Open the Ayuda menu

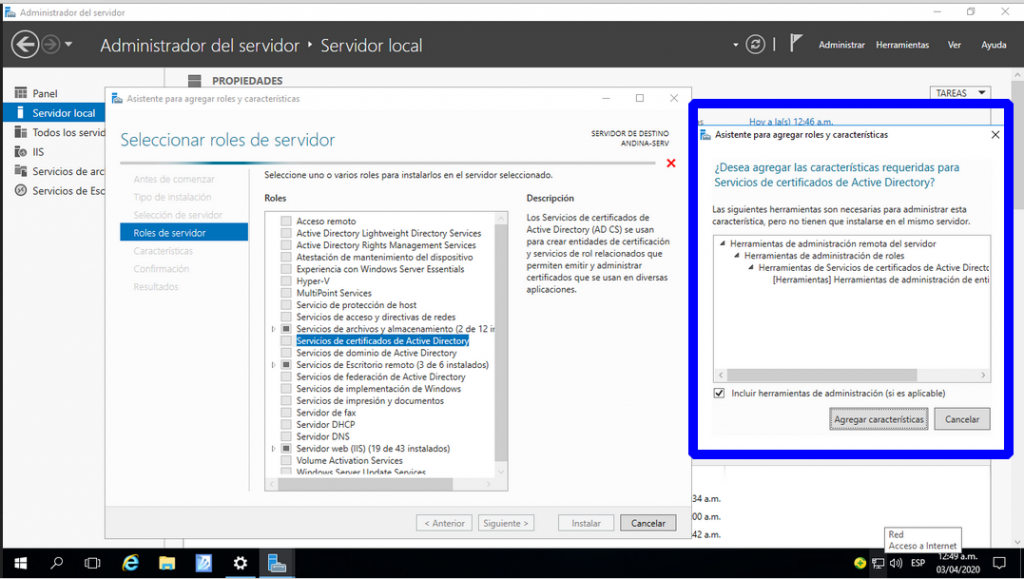tap(993, 45)
